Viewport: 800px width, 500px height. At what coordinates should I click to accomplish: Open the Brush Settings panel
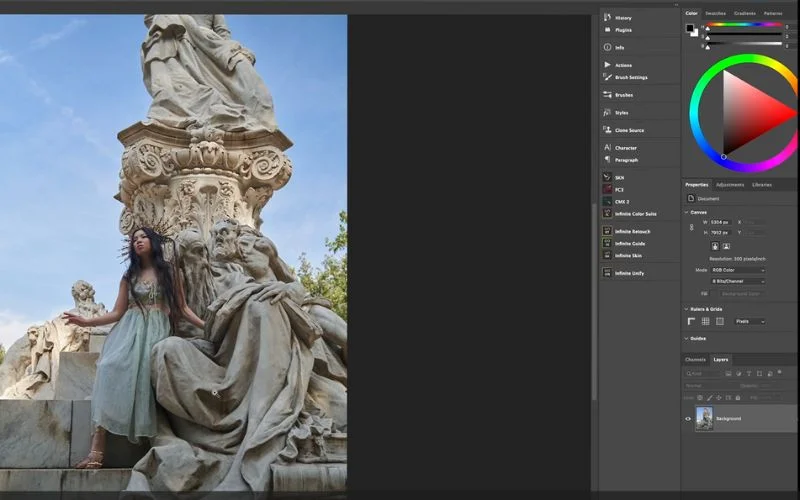click(630, 77)
